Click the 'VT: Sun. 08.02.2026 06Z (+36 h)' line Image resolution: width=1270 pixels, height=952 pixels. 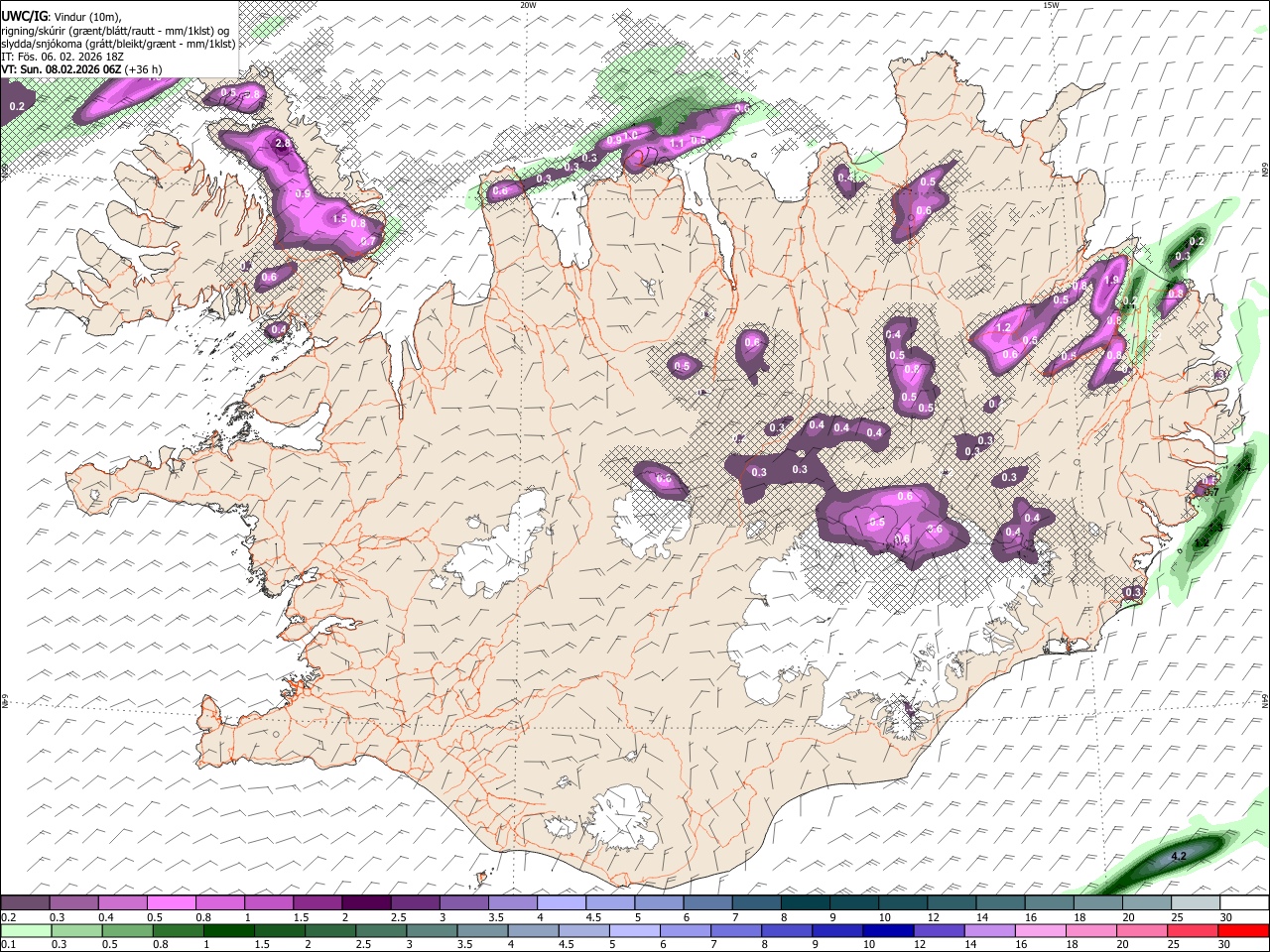click(82, 69)
